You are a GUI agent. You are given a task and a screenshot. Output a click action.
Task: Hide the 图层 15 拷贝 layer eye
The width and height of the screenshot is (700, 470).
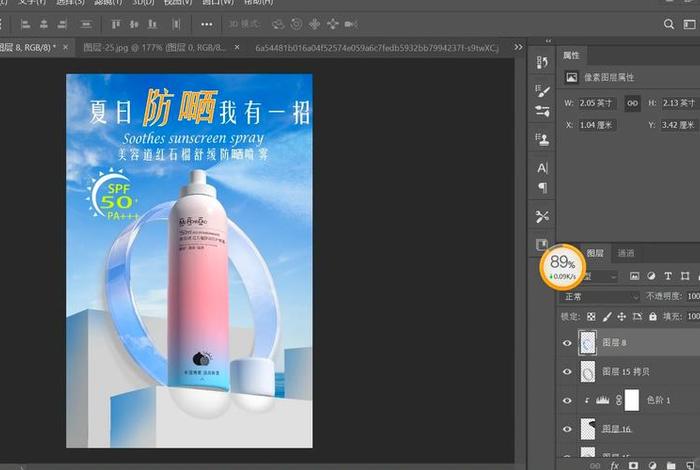(x=567, y=371)
